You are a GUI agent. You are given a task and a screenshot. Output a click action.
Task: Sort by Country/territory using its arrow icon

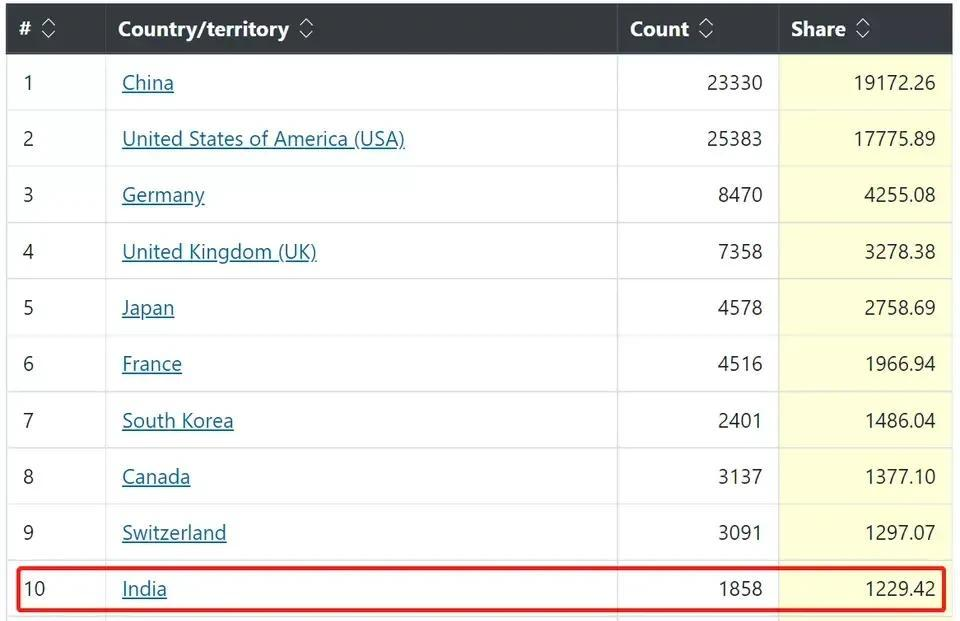[306, 29]
